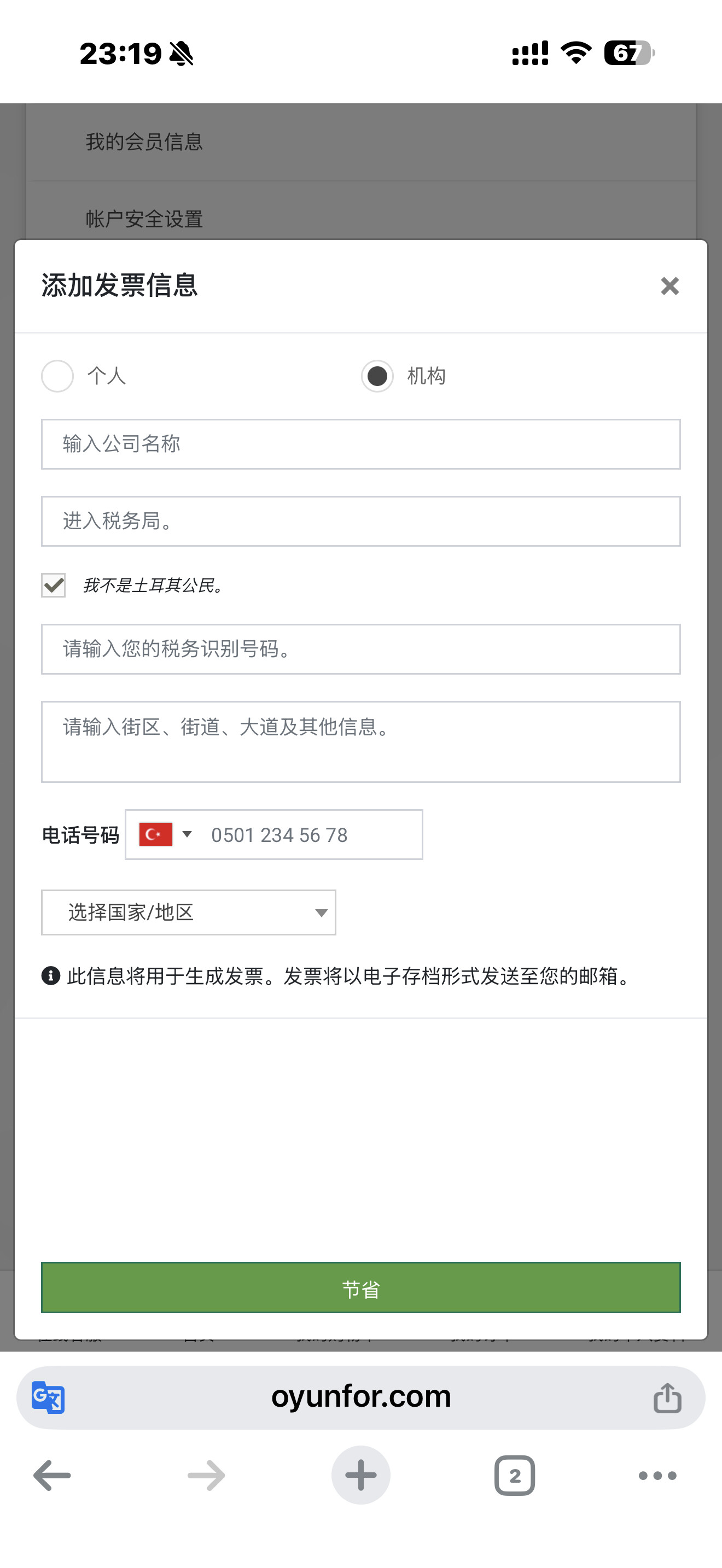The height and width of the screenshot is (1568, 722).
Task: Tap the info icon beside invoice note
Action: [x=50, y=976]
